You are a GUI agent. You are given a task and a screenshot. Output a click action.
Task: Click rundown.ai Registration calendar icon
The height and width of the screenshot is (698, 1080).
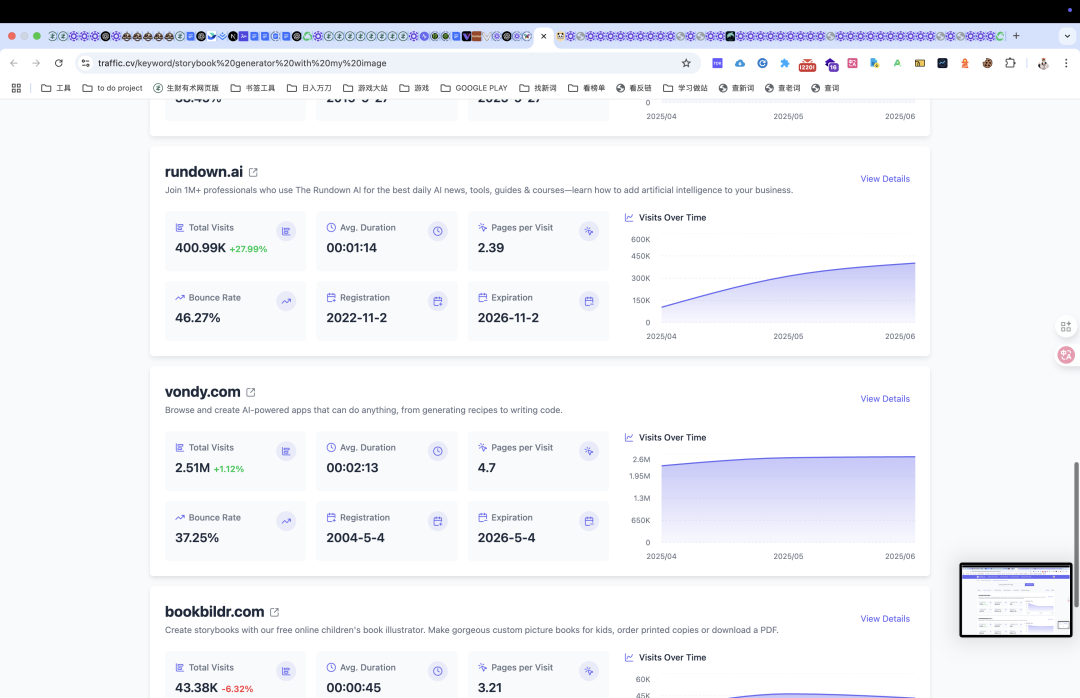pos(437,301)
